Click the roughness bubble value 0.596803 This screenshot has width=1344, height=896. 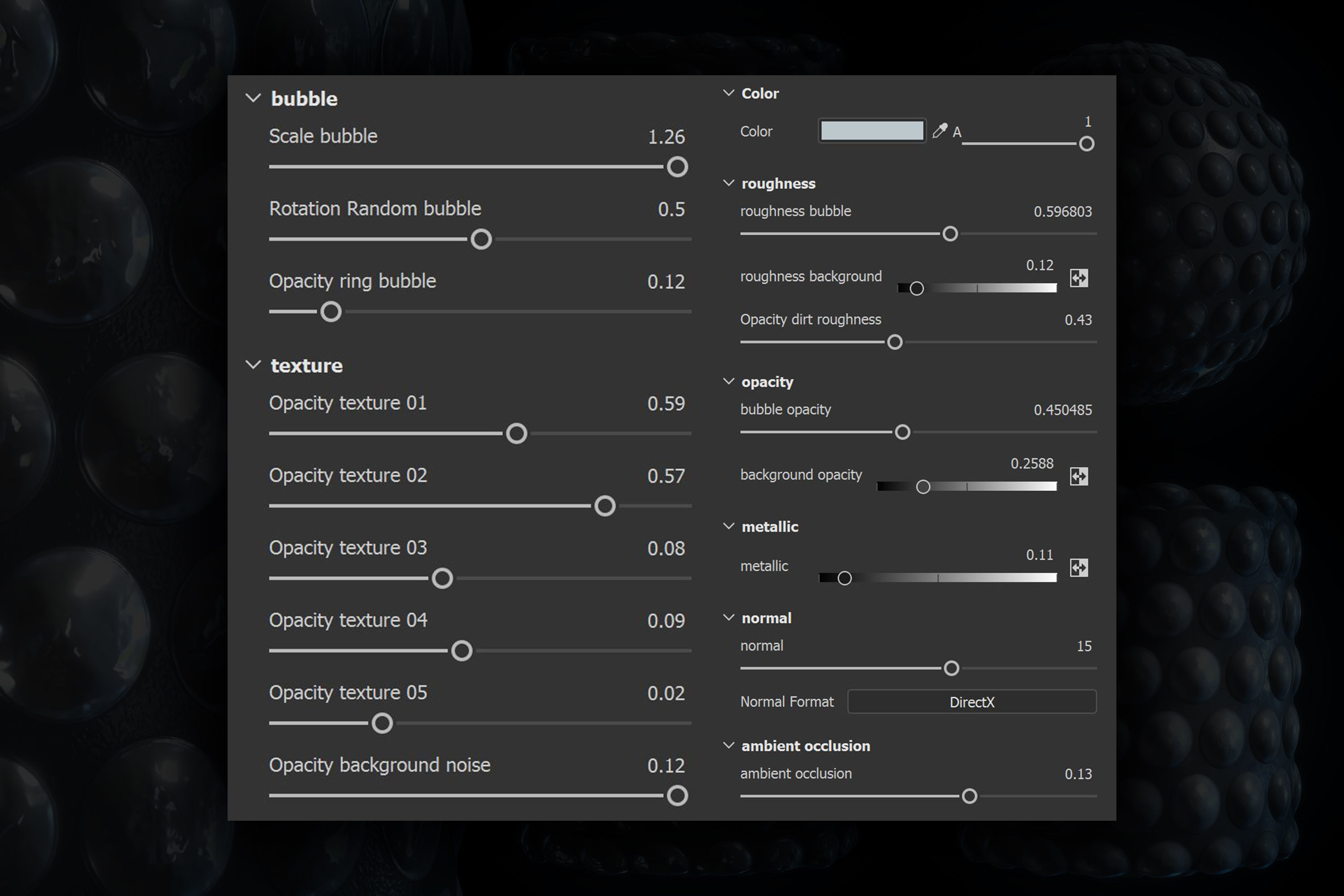pyautogui.click(x=1062, y=212)
